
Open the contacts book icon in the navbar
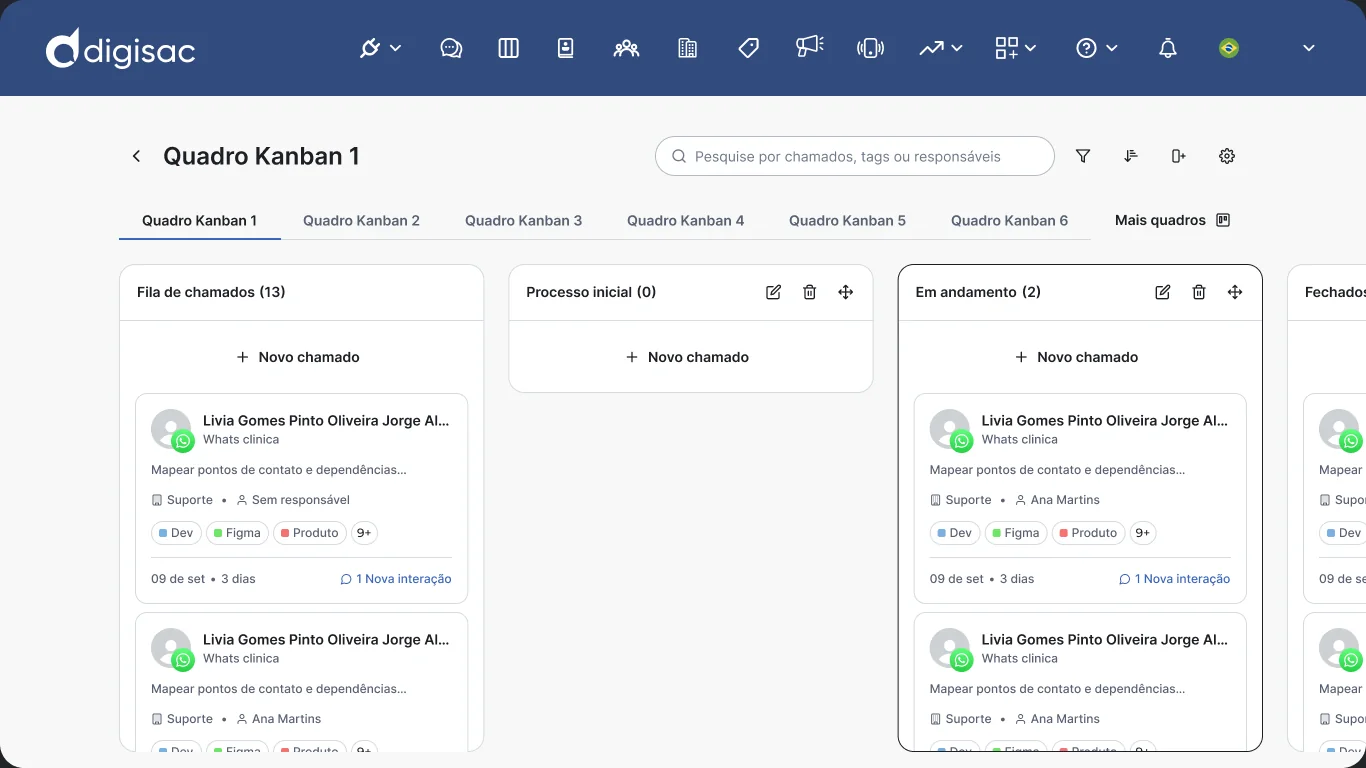point(566,48)
